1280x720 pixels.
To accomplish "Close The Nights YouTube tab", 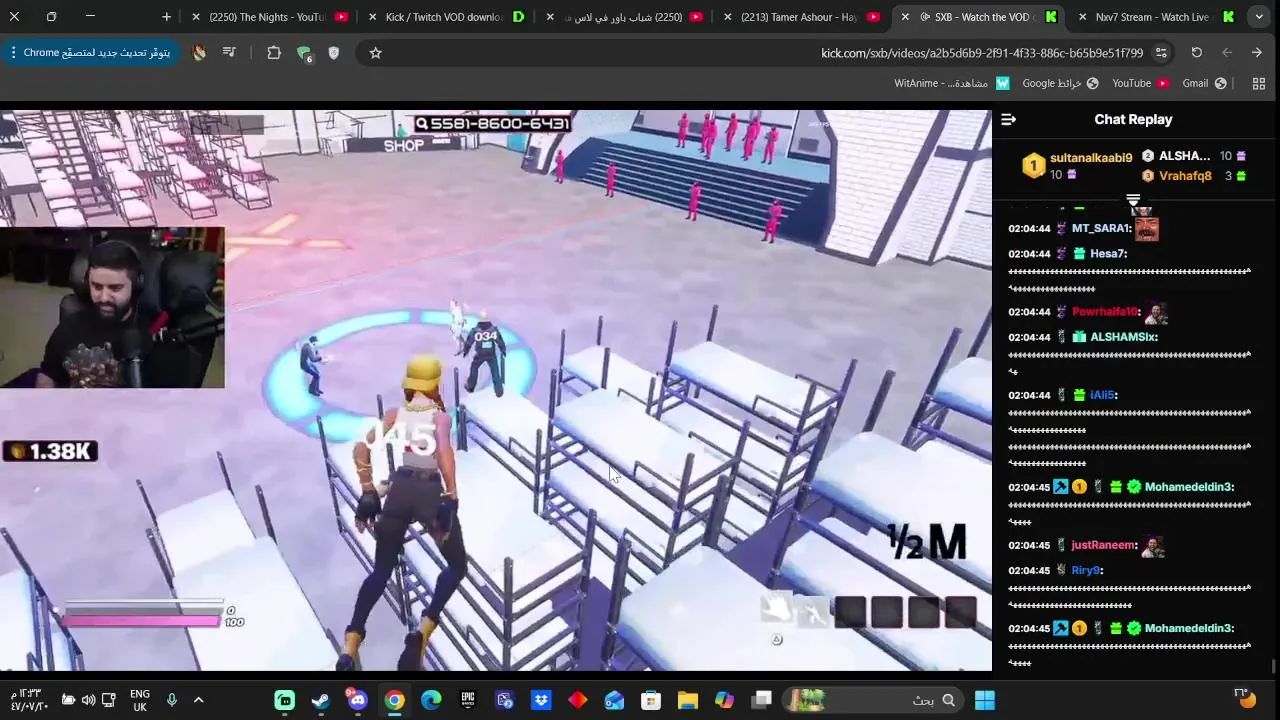I will [x=195, y=17].
